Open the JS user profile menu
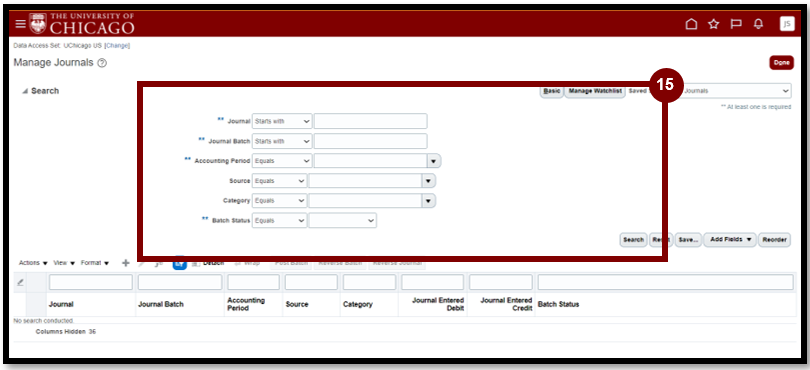The width and height of the screenshot is (810, 370). tap(787, 24)
